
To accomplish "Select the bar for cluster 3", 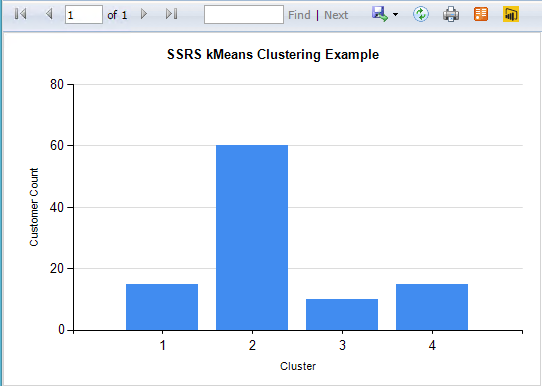I will point(342,314).
